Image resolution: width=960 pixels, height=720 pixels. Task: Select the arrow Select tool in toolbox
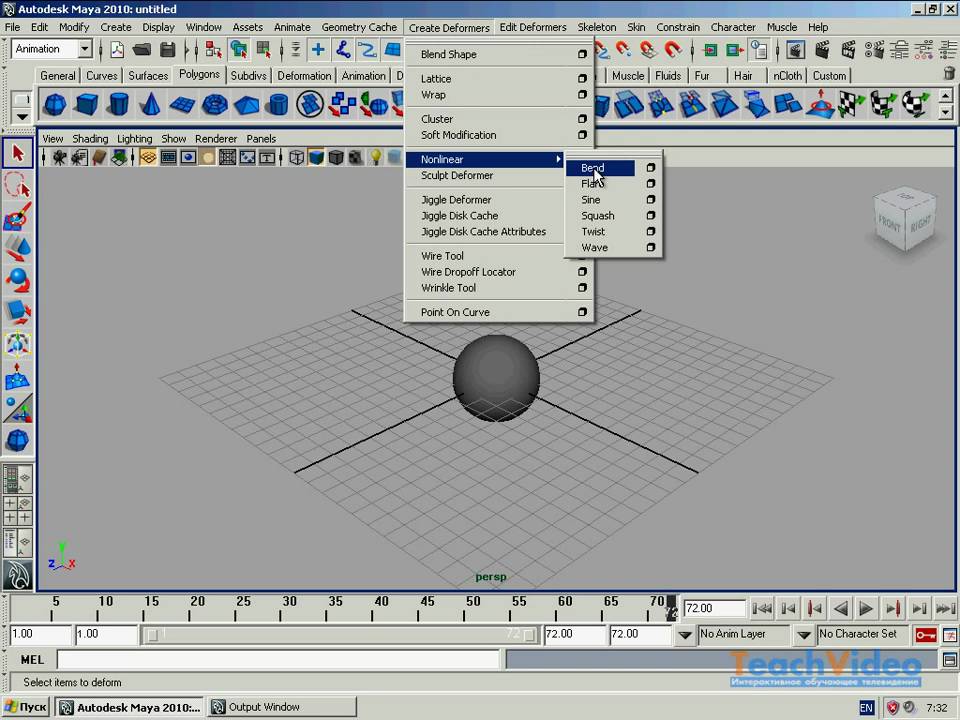point(17,153)
